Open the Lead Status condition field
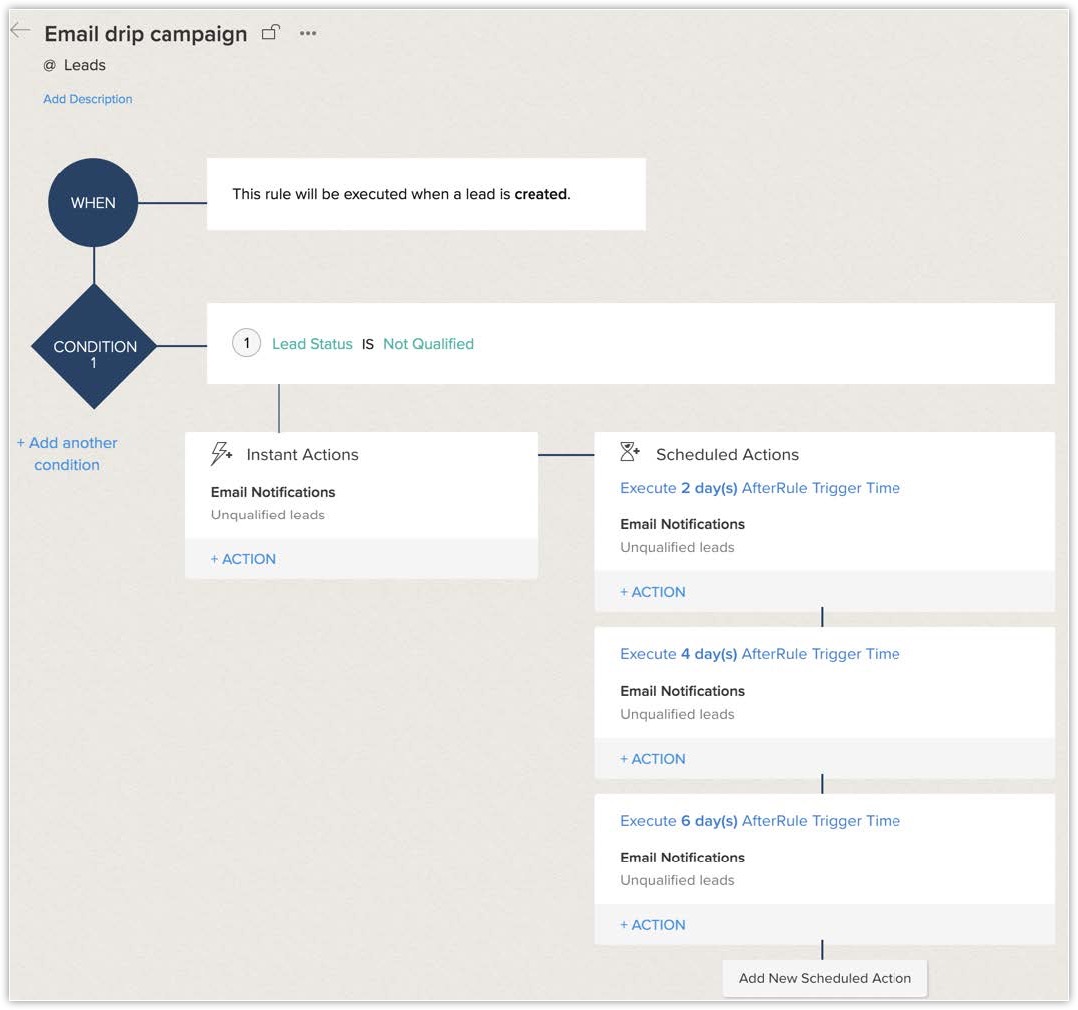This screenshot has height=1010, width=1078. point(312,344)
